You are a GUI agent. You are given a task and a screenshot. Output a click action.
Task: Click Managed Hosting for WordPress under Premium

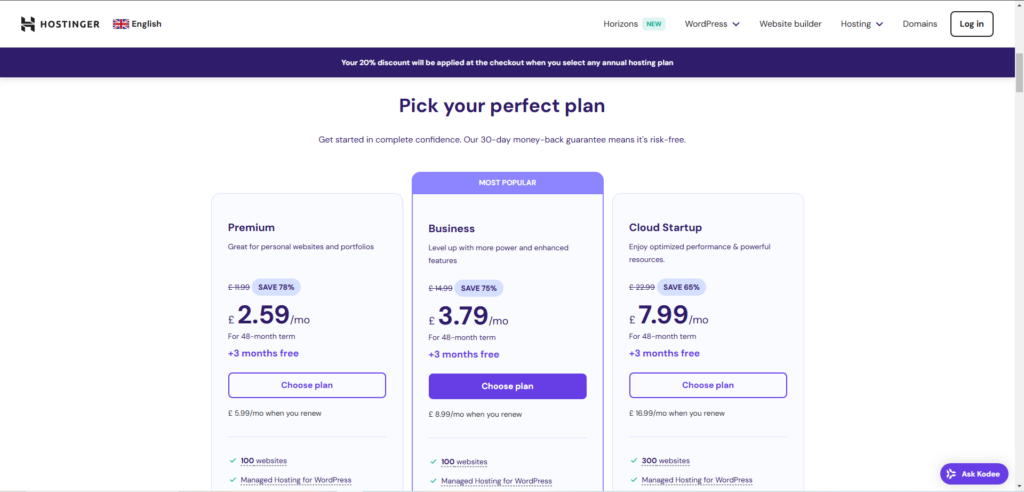[x=296, y=480]
